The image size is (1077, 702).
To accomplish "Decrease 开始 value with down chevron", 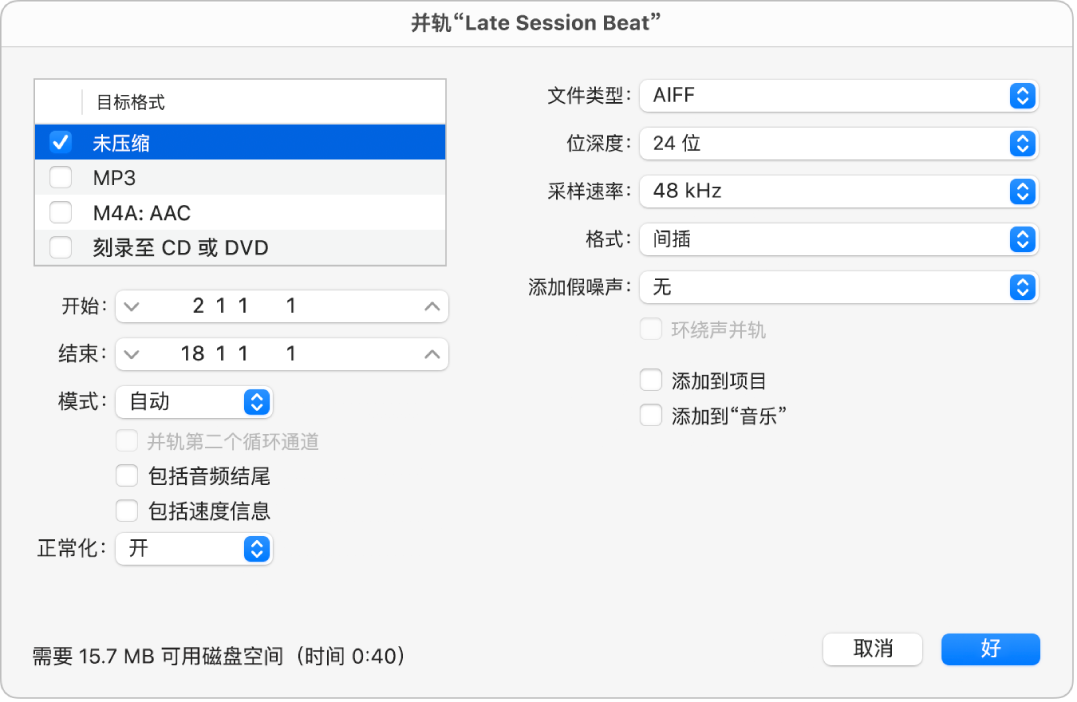I will (132, 306).
